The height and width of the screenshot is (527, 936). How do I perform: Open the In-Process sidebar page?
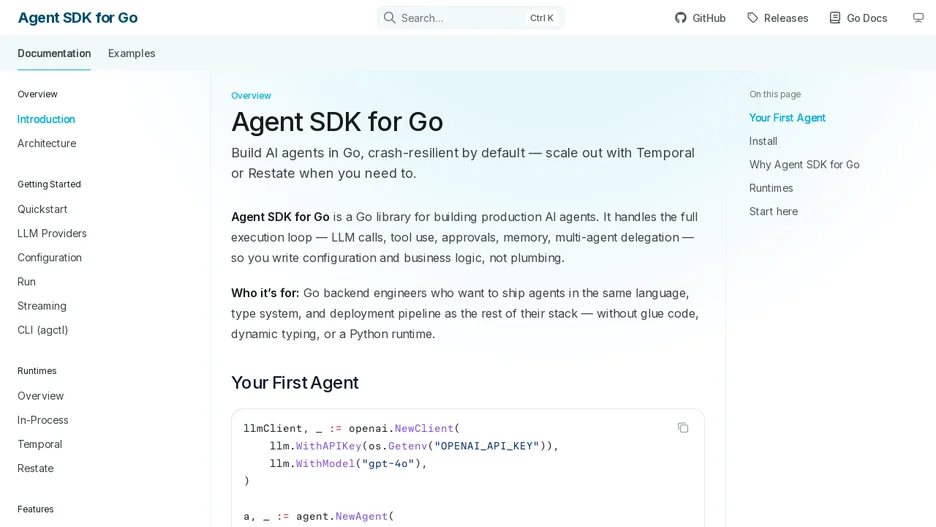click(43, 420)
